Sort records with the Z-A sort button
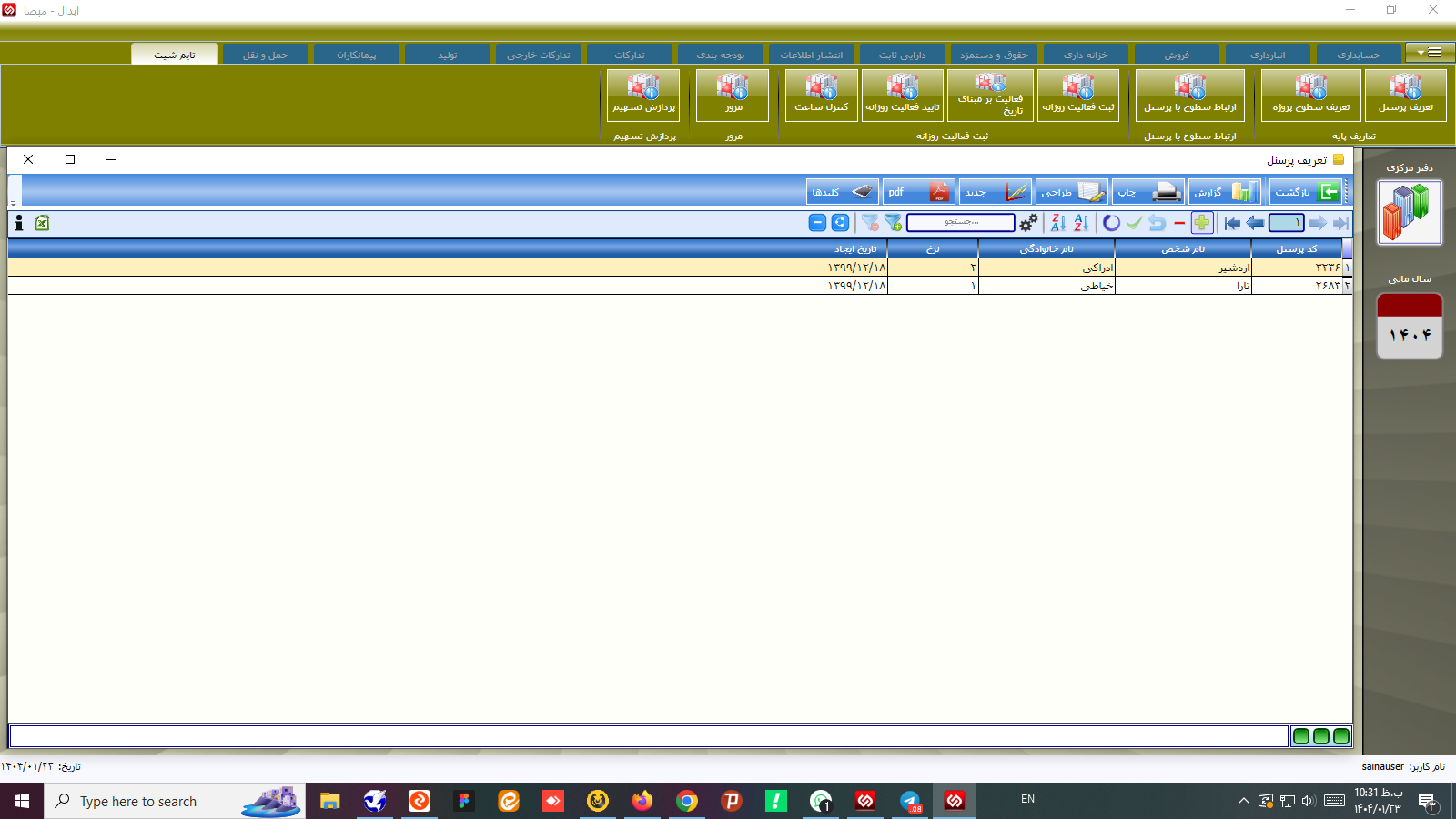The image size is (1456, 819). click(x=1058, y=222)
